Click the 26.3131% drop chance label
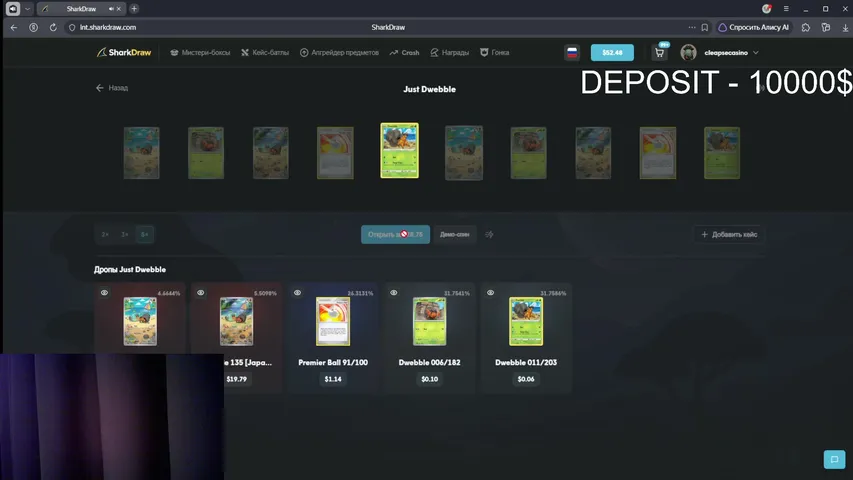The width and height of the screenshot is (853, 480). (360, 293)
